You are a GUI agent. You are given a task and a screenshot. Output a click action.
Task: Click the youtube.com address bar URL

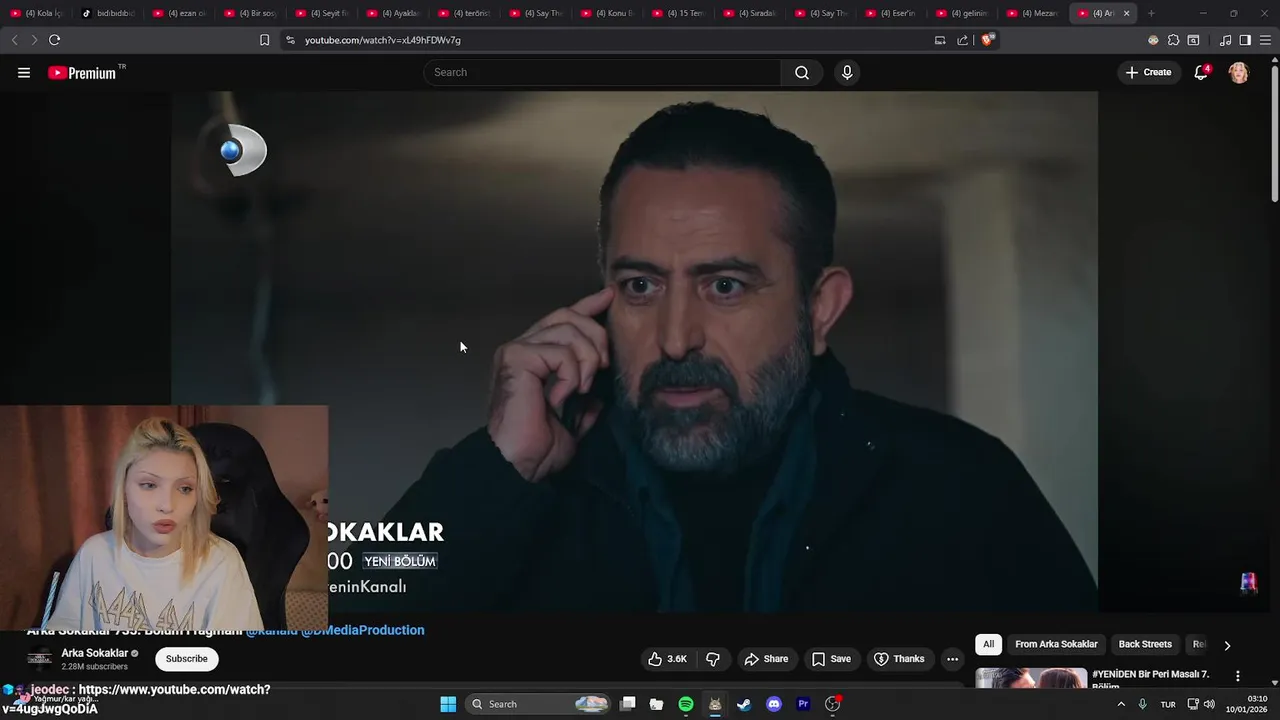pyautogui.click(x=383, y=40)
